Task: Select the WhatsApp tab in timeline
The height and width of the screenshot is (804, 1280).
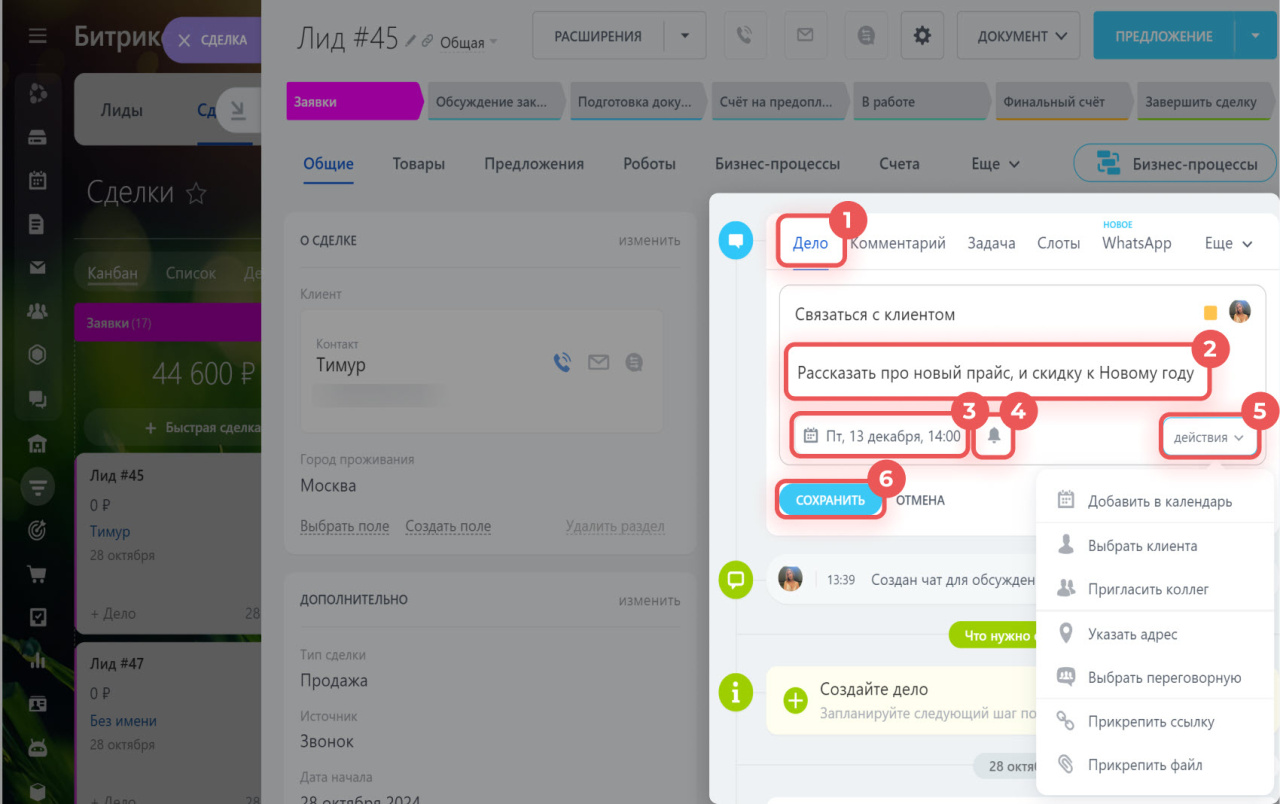Action: tap(1137, 243)
